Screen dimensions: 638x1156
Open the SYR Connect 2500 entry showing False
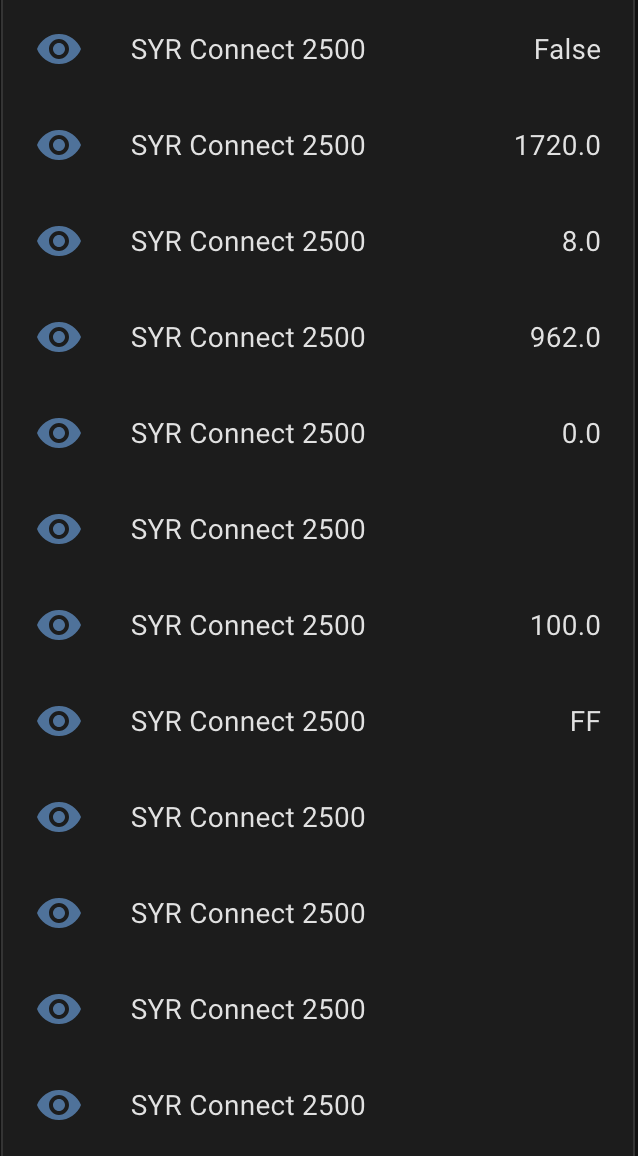click(248, 49)
